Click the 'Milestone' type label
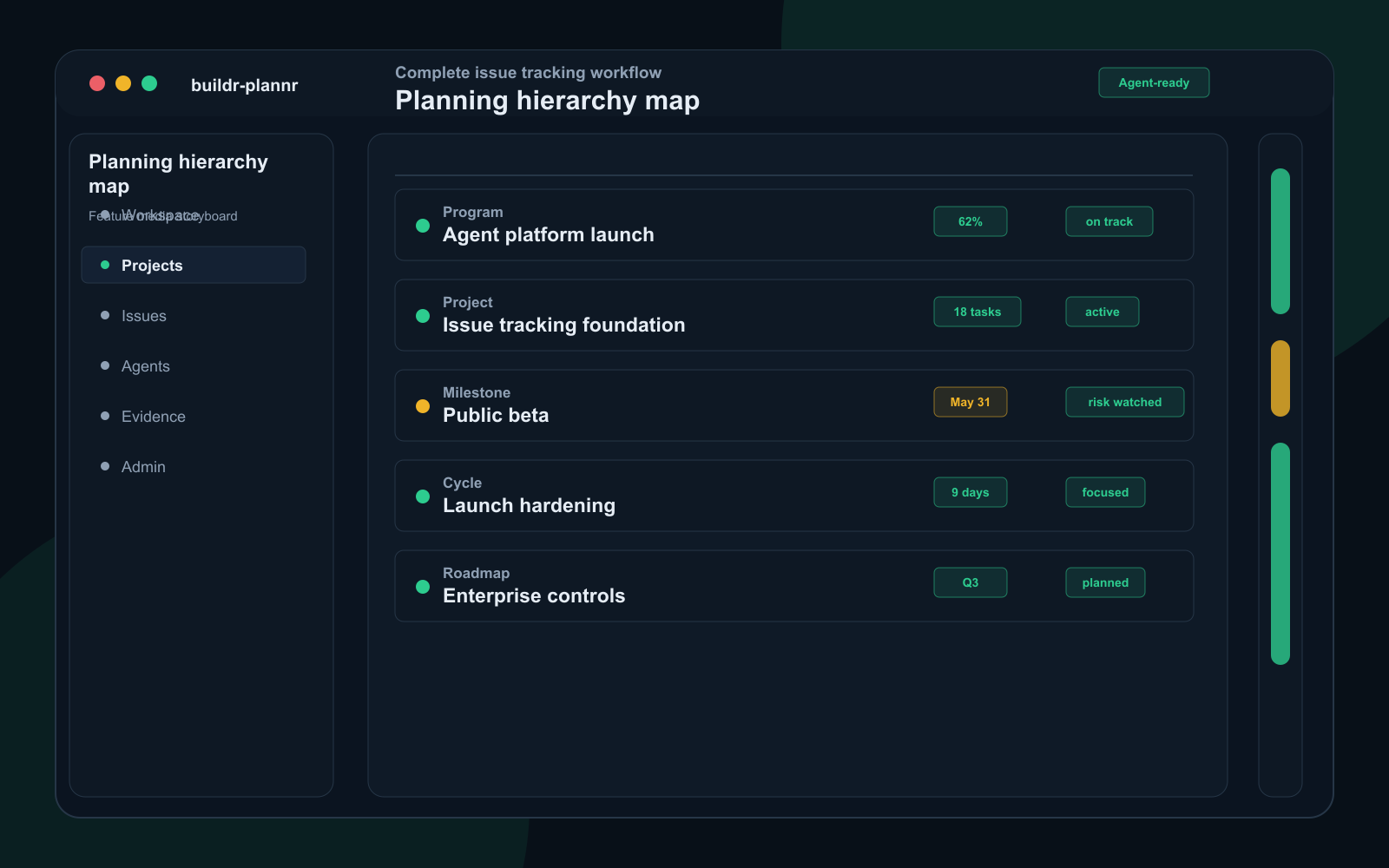The height and width of the screenshot is (868, 1389). point(477,392)
